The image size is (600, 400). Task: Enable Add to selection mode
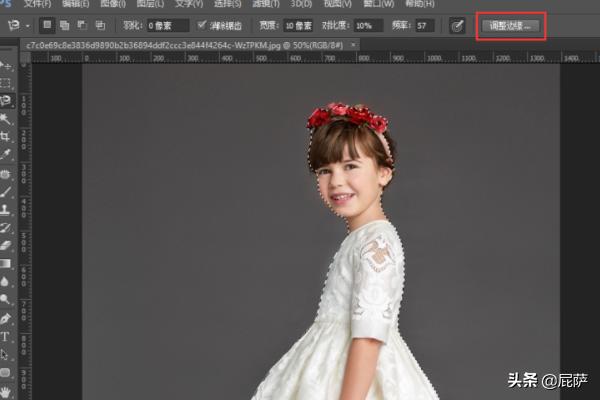(x=65, y=25)
